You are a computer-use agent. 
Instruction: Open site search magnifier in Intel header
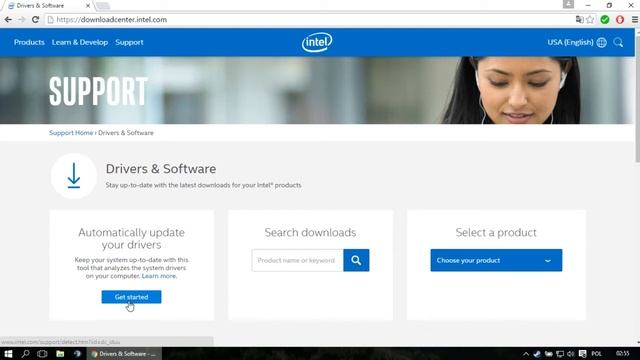pos(618,42)
